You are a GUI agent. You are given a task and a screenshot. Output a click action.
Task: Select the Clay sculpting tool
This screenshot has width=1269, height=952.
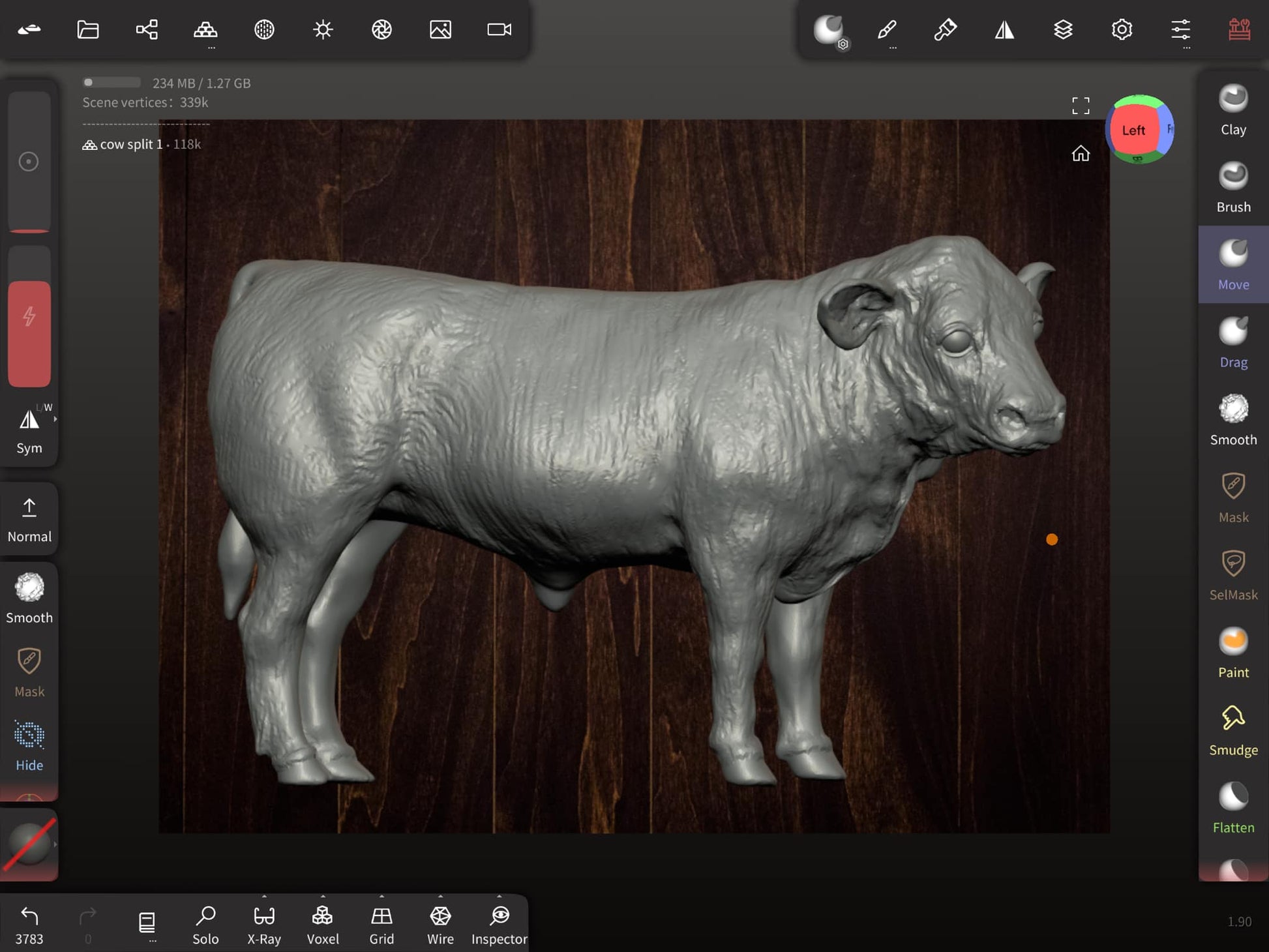1232,110
